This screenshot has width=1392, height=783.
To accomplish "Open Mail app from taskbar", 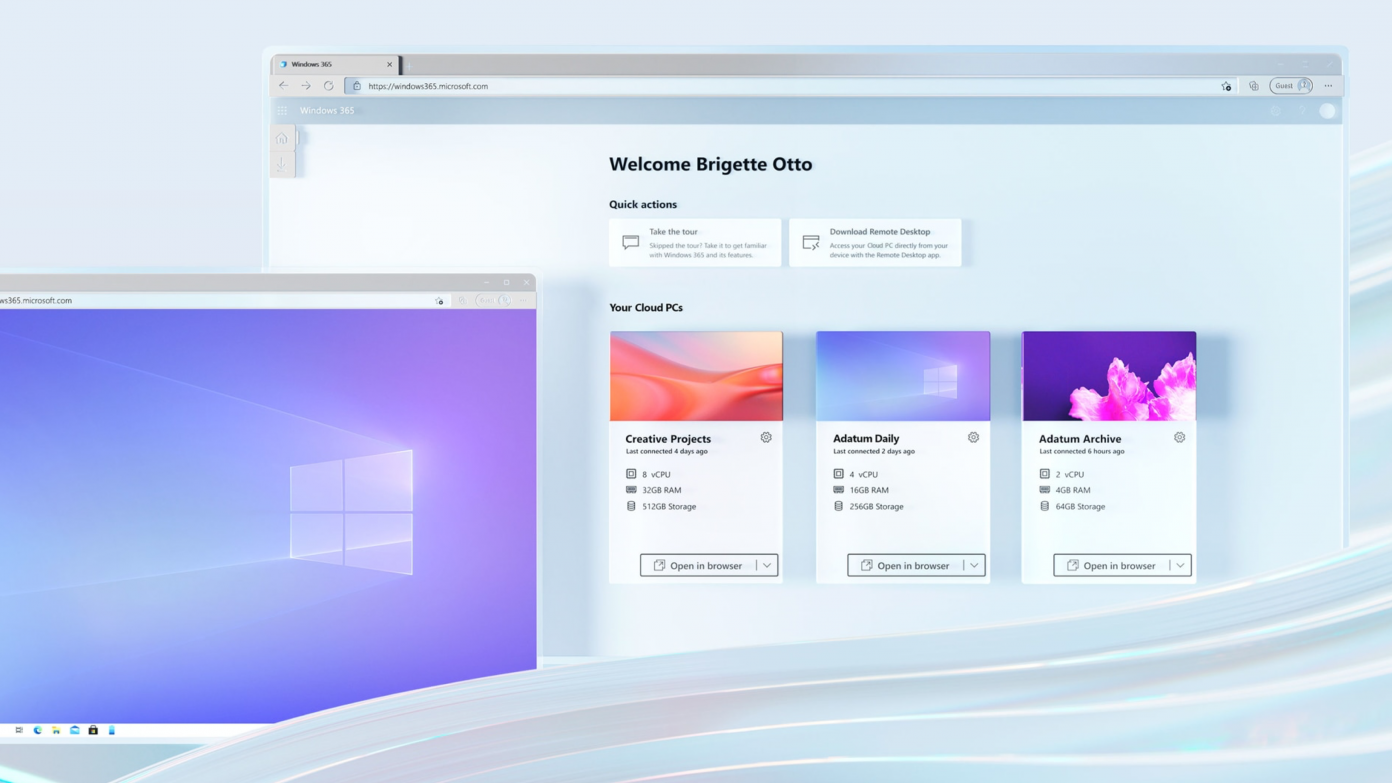I will (x=75, y=730).
